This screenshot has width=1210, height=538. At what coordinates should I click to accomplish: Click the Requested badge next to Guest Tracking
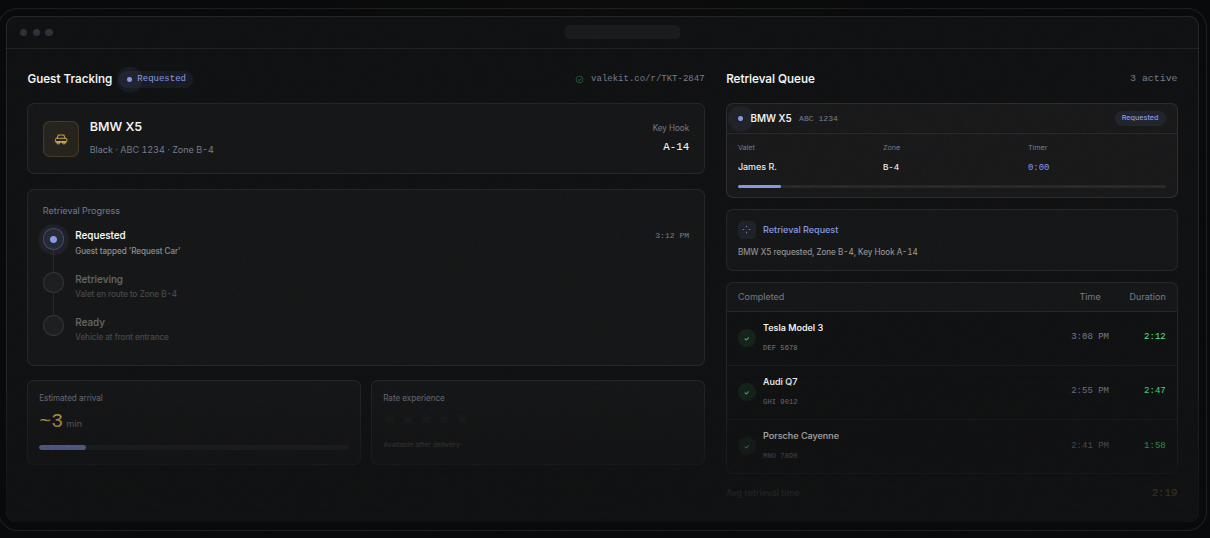[157, 78]
